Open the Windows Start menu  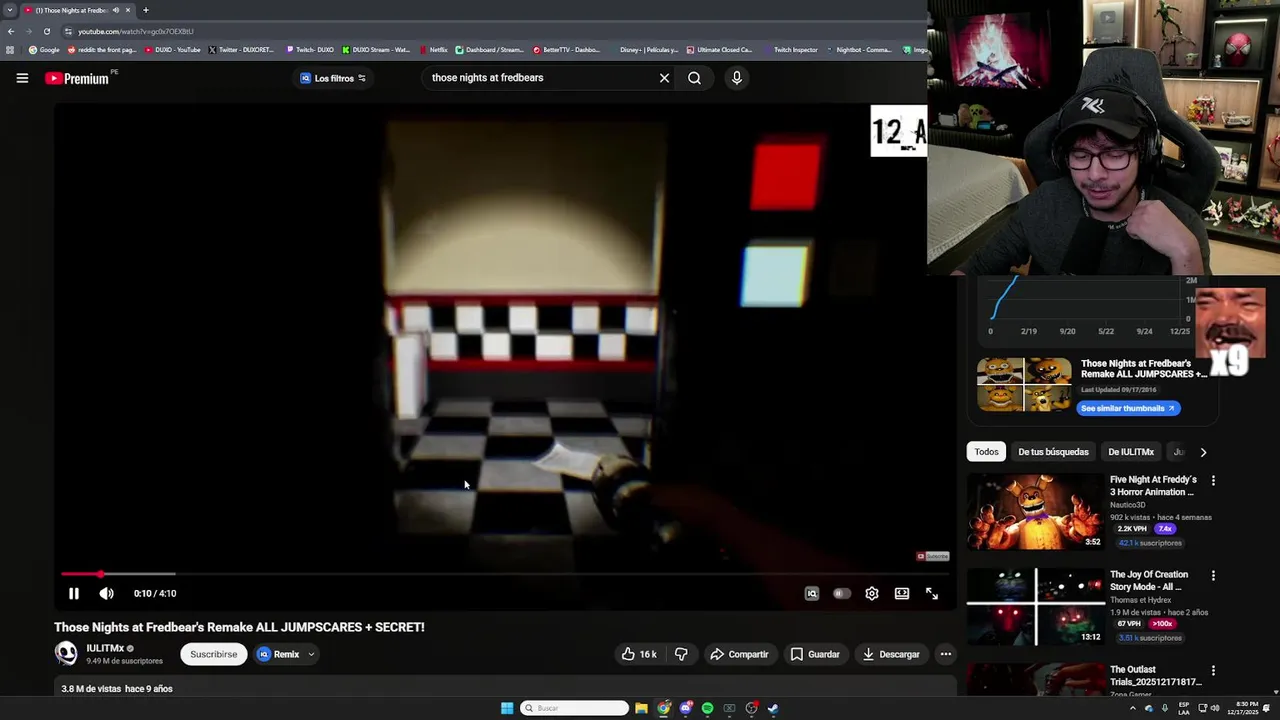click(x=507, y=708)
